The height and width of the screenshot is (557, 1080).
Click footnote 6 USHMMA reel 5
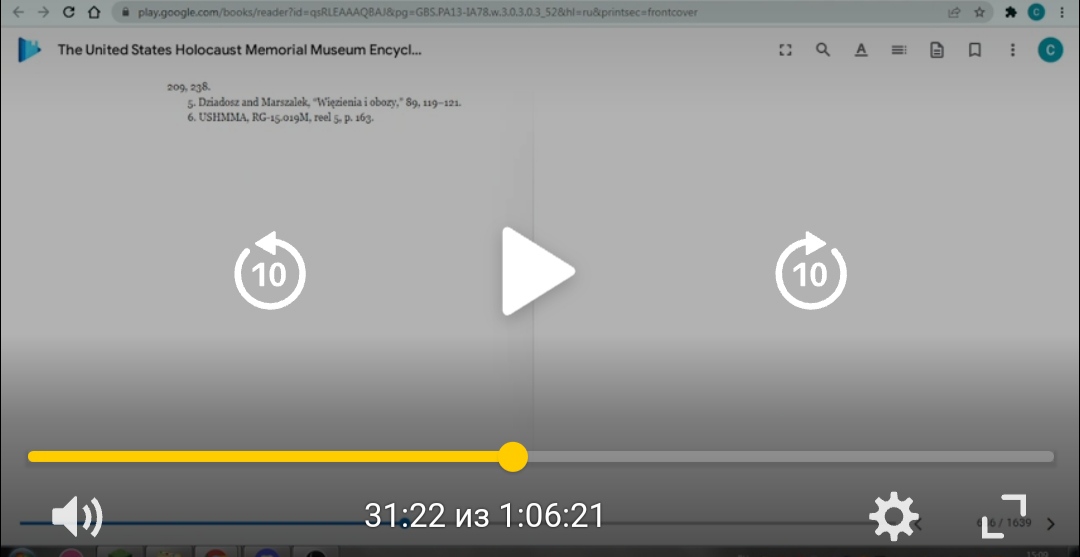(280, 118)
